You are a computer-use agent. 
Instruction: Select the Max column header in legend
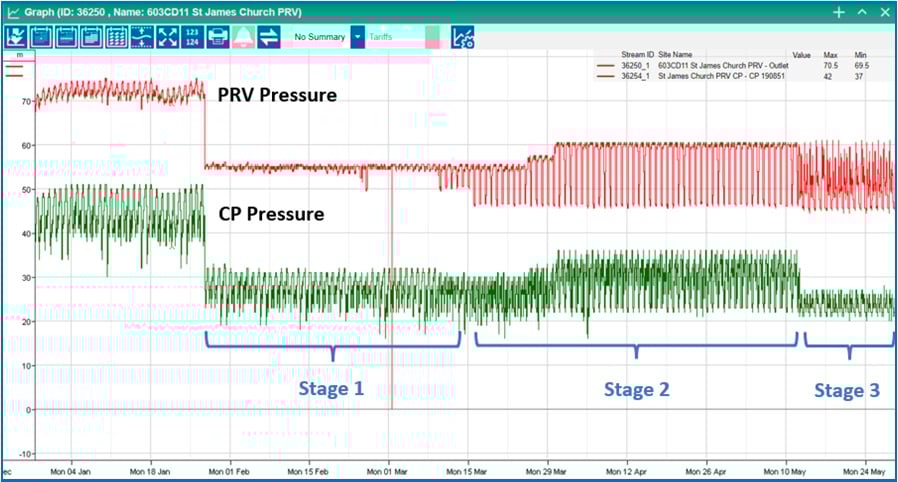tap(830, 54)
